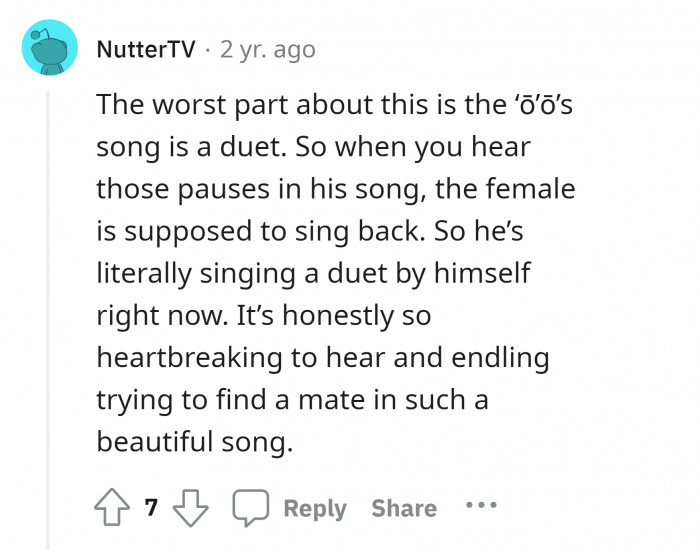This screenshot has height=555, width=700.
Task: Open the three-dots more options menu
Action: click(481, 506)
